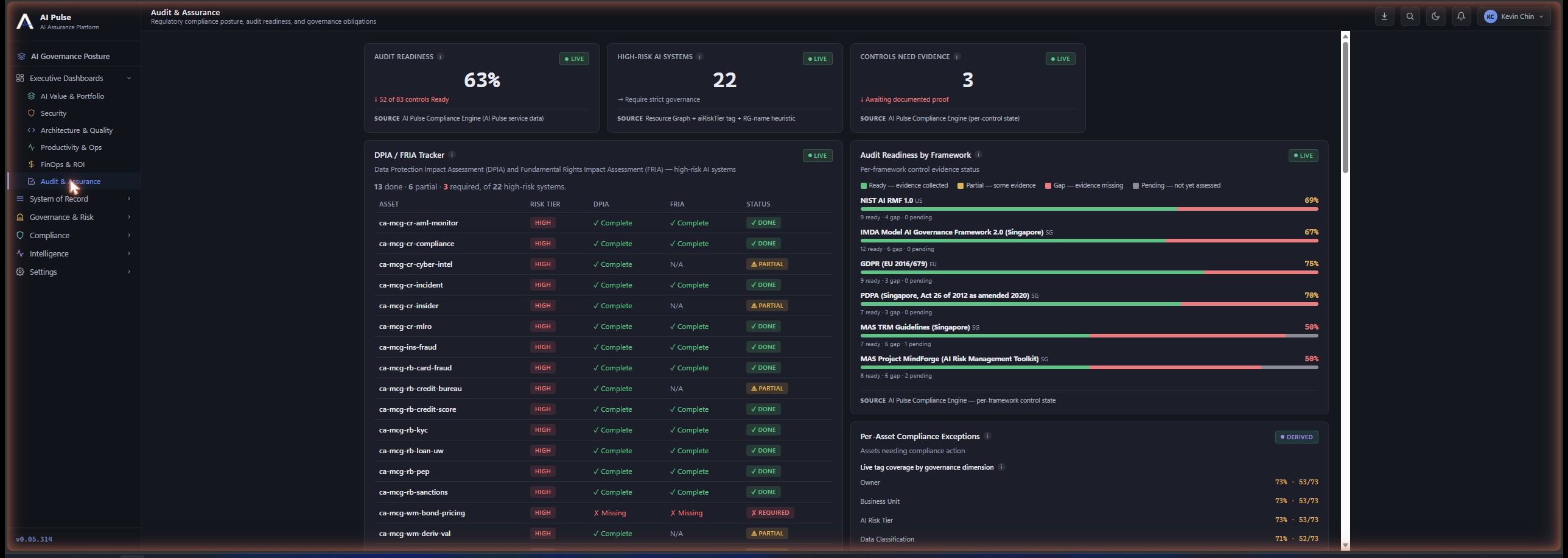1568x558 pixels.
Task: Click Audit & Assurance checklist icon
Action: 31,182
